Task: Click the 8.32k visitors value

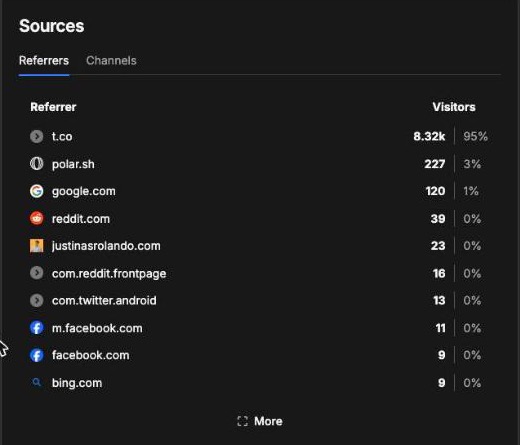Action: 429,136
